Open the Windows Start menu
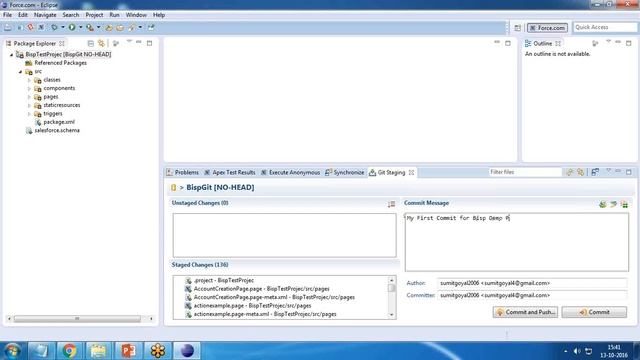The width and height of the screenshot is (640, 360). 12,351
